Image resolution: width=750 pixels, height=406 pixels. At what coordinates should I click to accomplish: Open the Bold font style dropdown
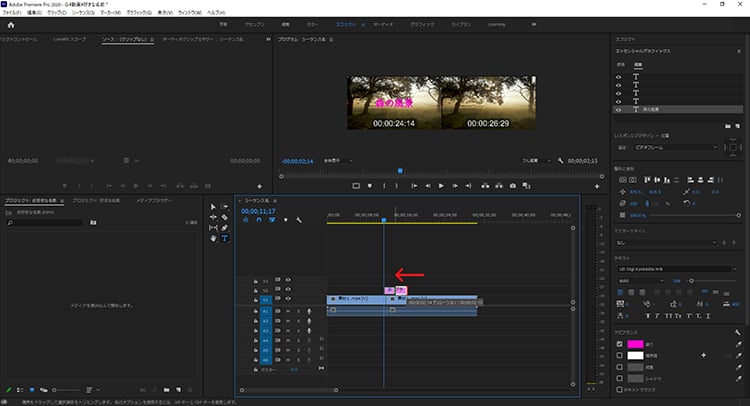pos(640,281)
